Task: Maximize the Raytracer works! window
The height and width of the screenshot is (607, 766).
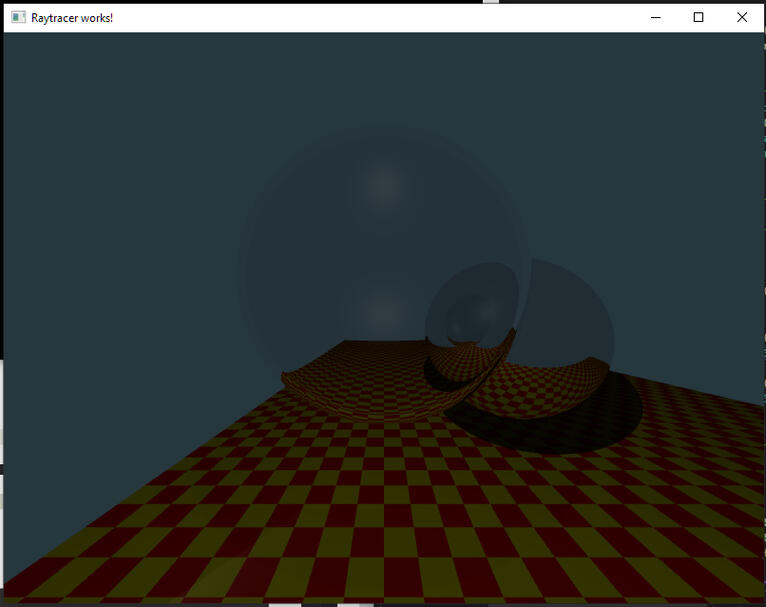Action: coord(699,18)
